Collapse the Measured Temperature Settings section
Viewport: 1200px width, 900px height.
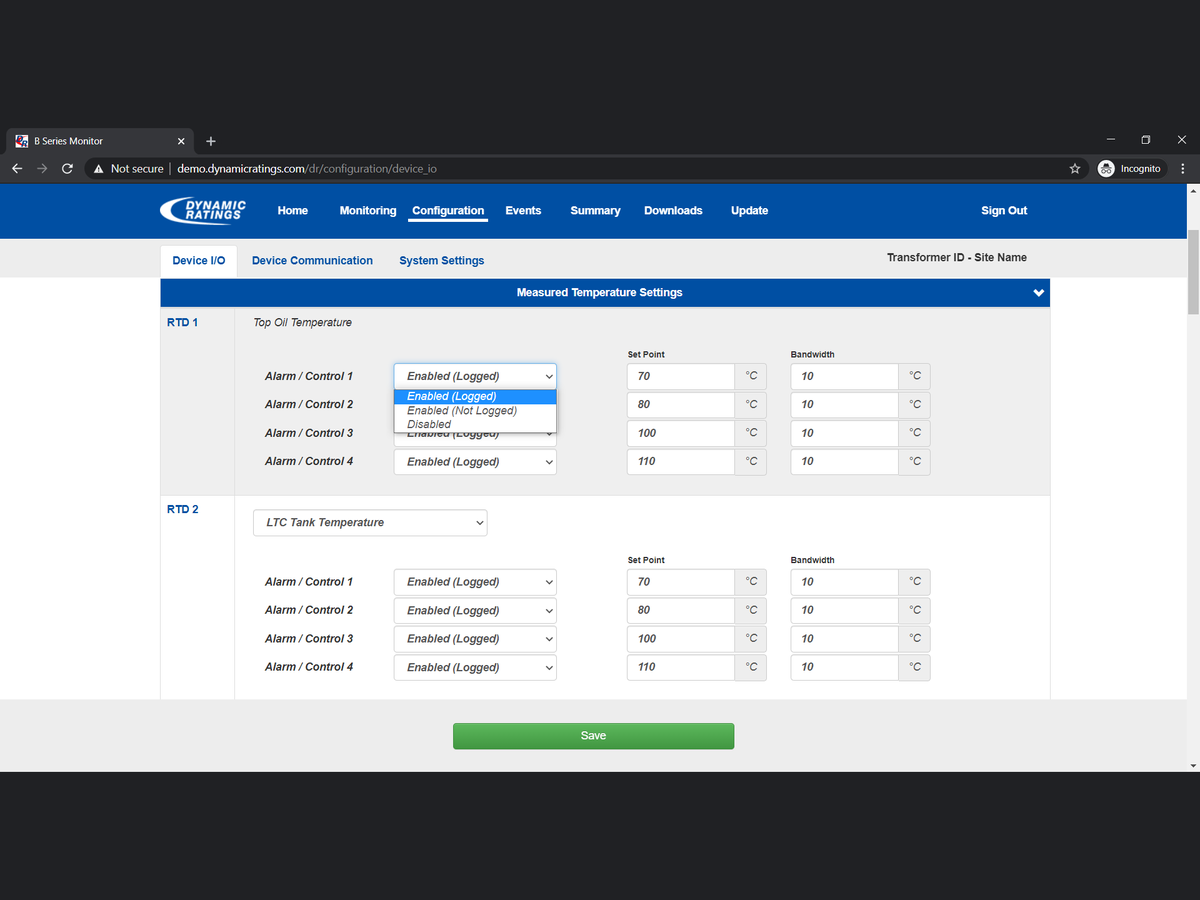[1039, 293]
